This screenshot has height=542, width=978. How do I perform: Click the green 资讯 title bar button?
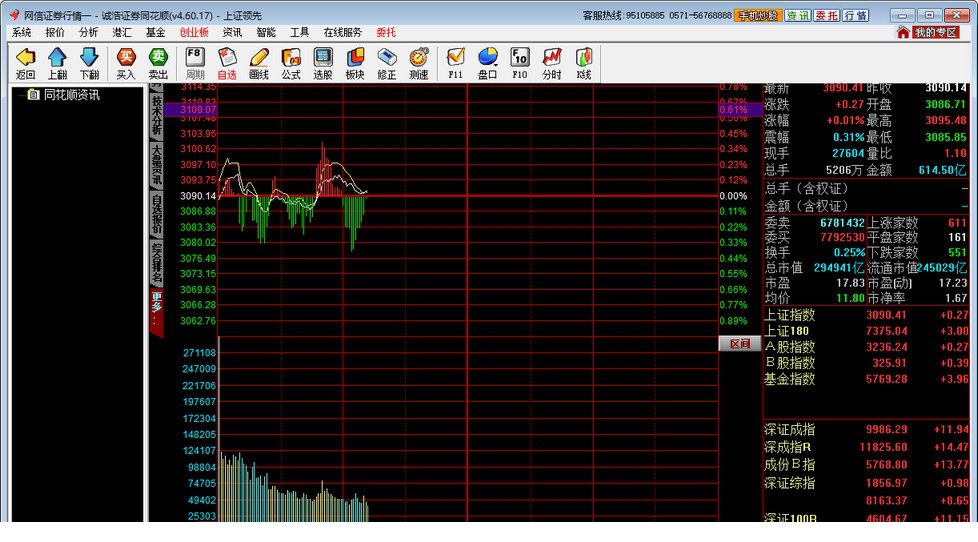coord(797,16)
